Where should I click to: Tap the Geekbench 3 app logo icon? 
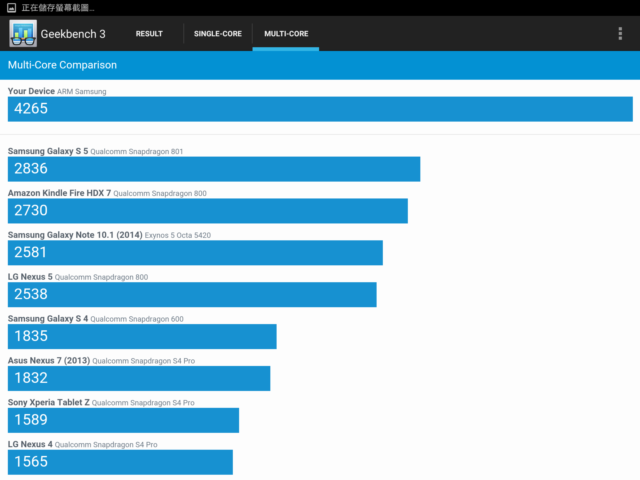(23, 33)
